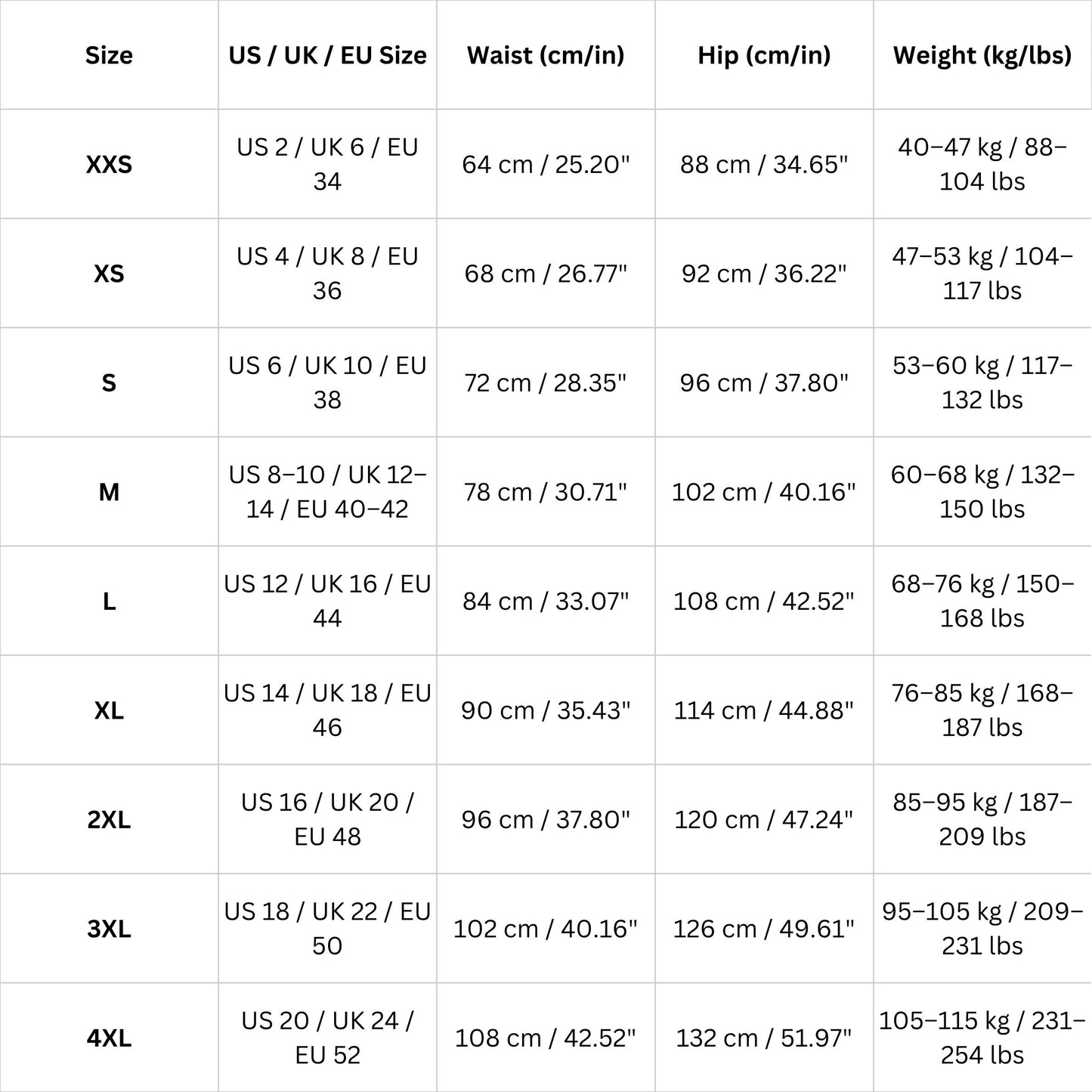The height and width of the screenshot is (1092, 1092).
Task: Click the Waist (cm/in) header cell
Action: (x=546, y=55)
